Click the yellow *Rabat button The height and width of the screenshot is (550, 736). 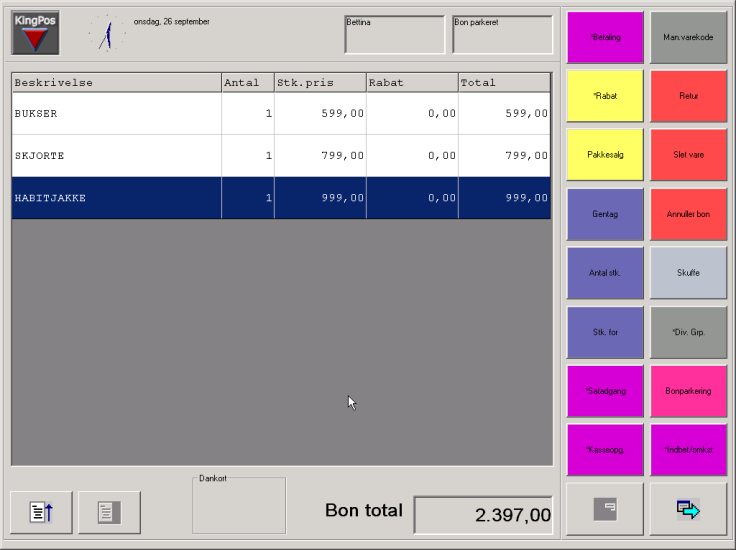pyautogui.click(x=605, y=96)
